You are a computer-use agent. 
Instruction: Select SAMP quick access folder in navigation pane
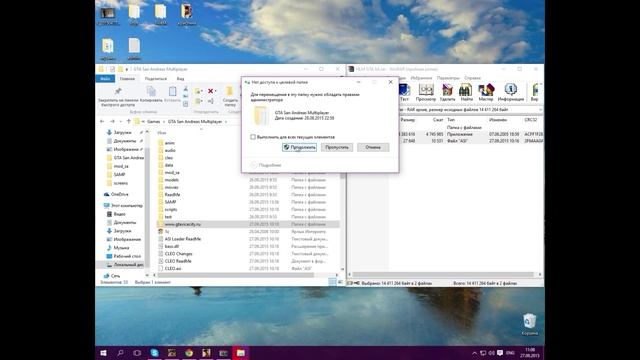(116, 175)
